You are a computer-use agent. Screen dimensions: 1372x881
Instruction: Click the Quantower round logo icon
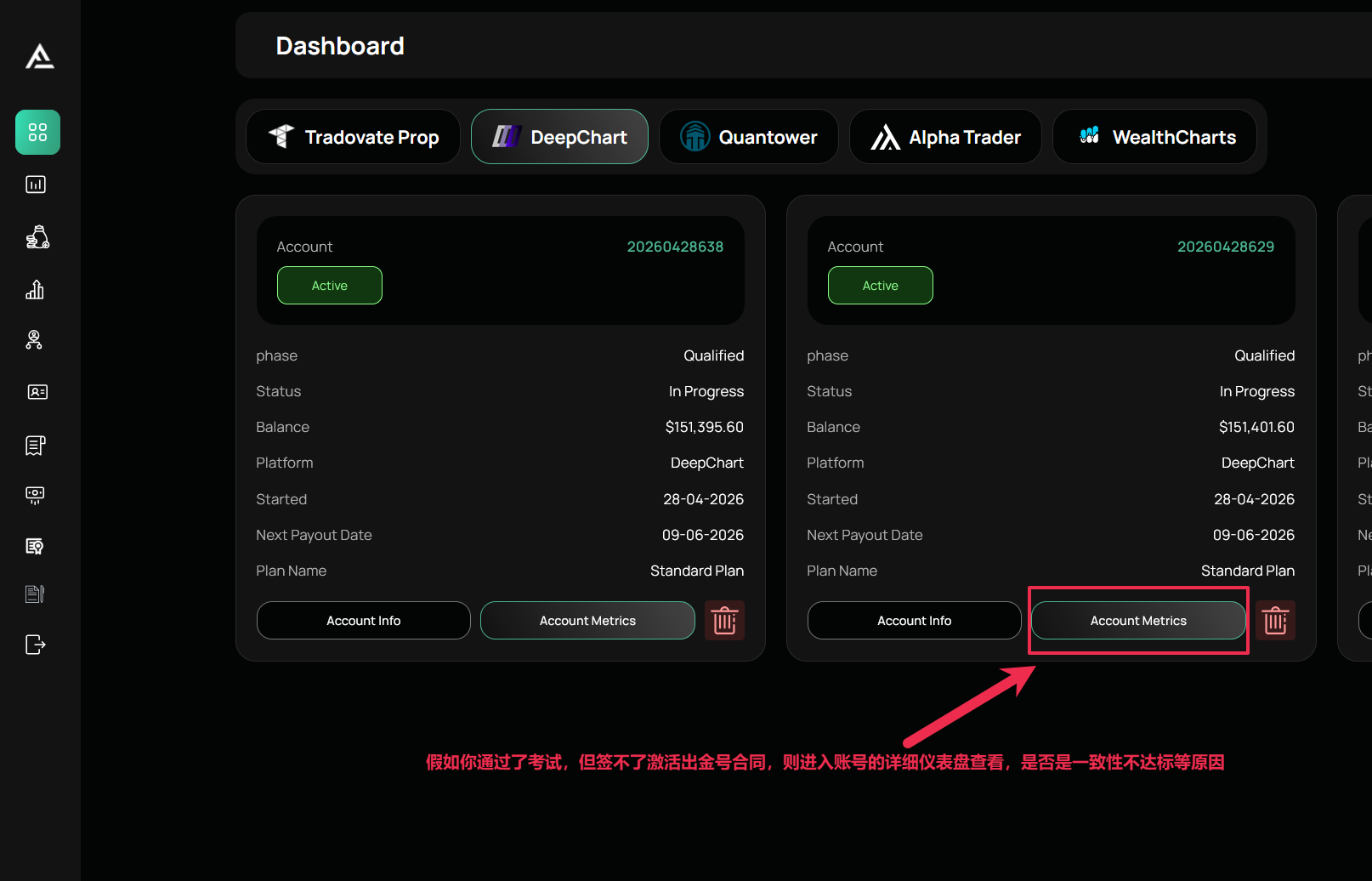click(695, 136)
